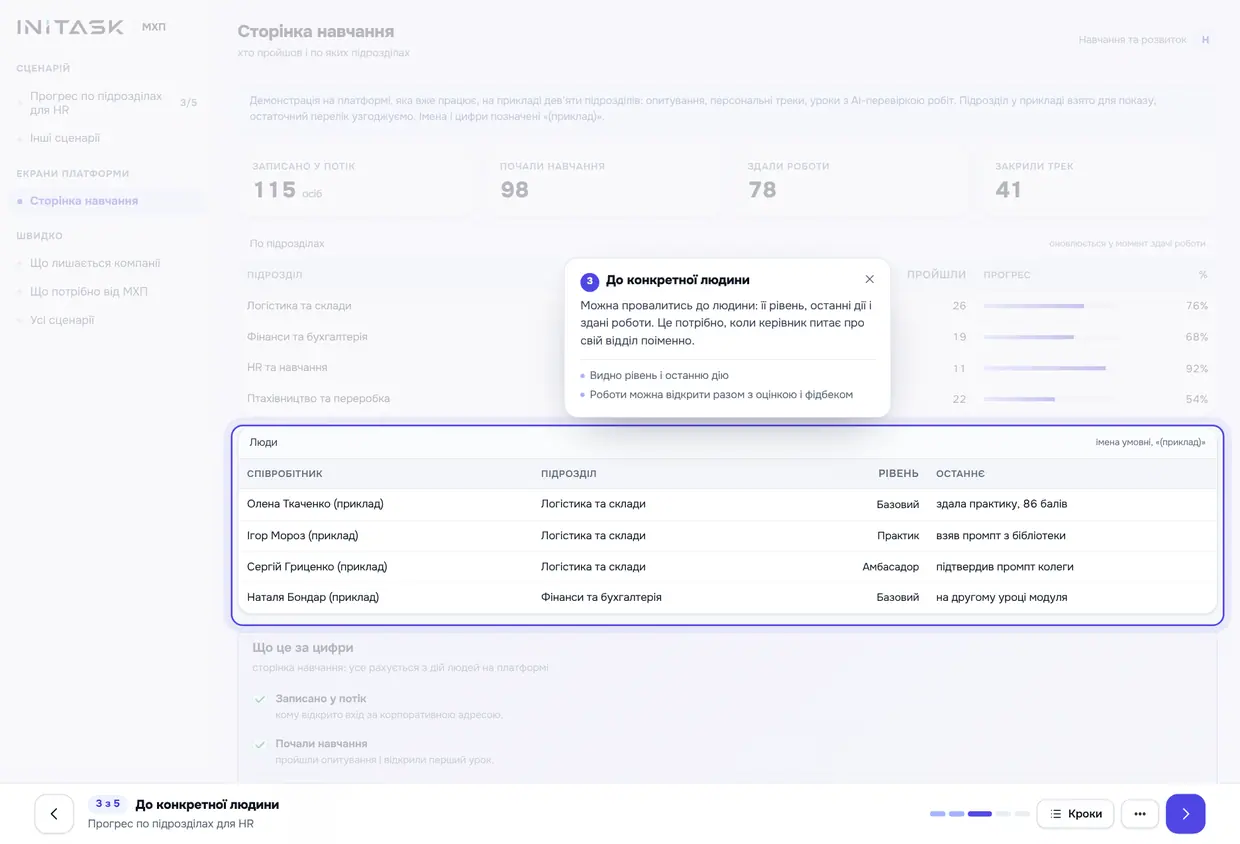Viewport: 1240px width, 844px height.
Task: Click «взяв промпт з бібліотеки» cell
Action: coord(1001,535)
